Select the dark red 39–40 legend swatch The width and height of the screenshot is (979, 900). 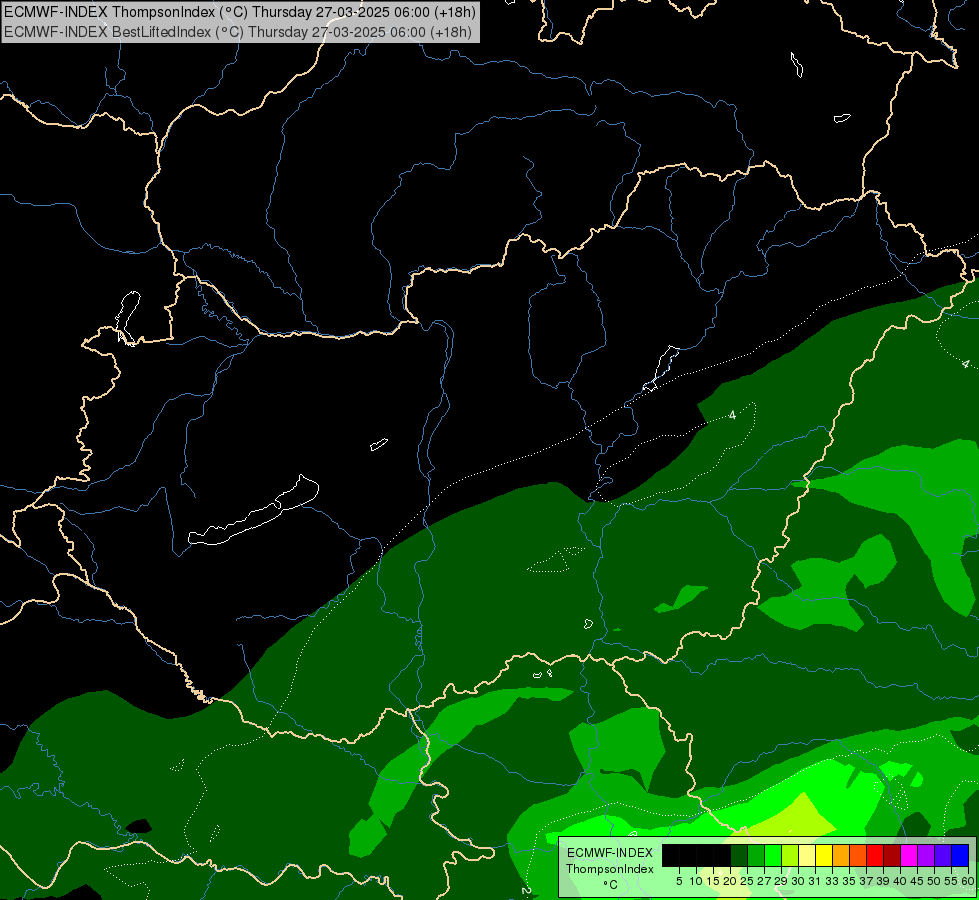(x=892, y=856)
